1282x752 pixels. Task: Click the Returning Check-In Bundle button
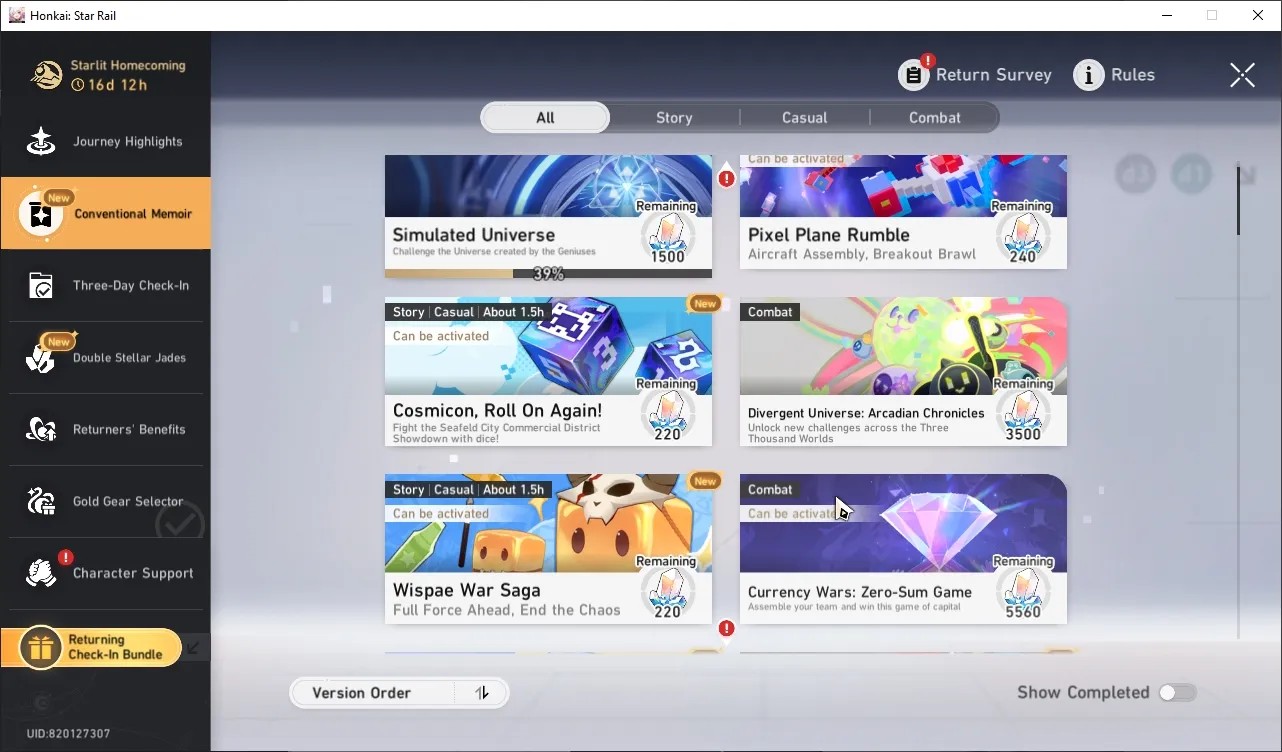(91, 648)
